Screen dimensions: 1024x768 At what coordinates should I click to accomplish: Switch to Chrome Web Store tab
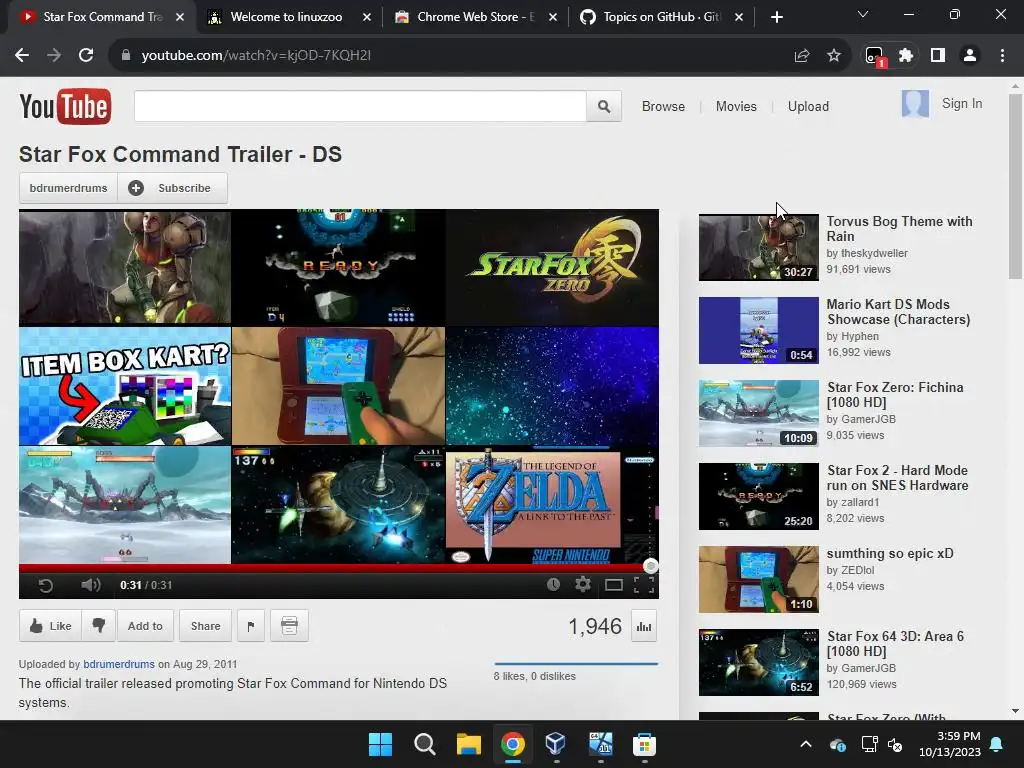tap(474, 17)
